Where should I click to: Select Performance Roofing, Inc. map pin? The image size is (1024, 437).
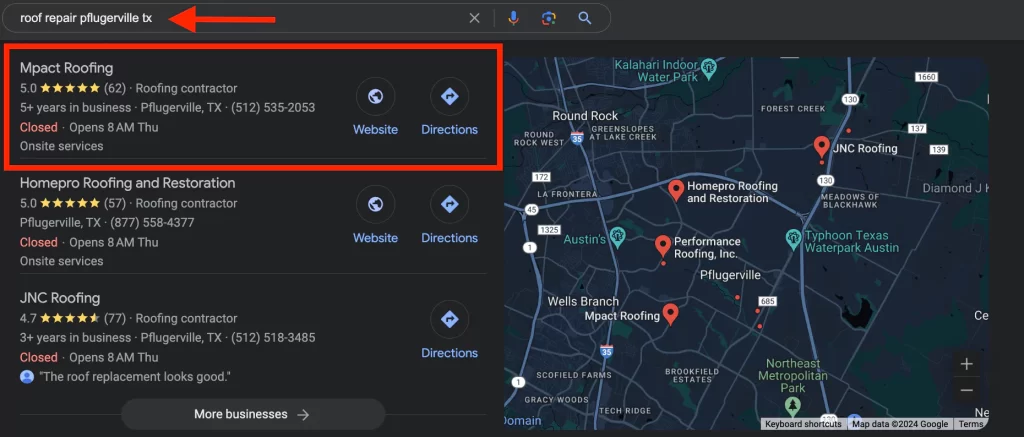[x=663, y=246]
